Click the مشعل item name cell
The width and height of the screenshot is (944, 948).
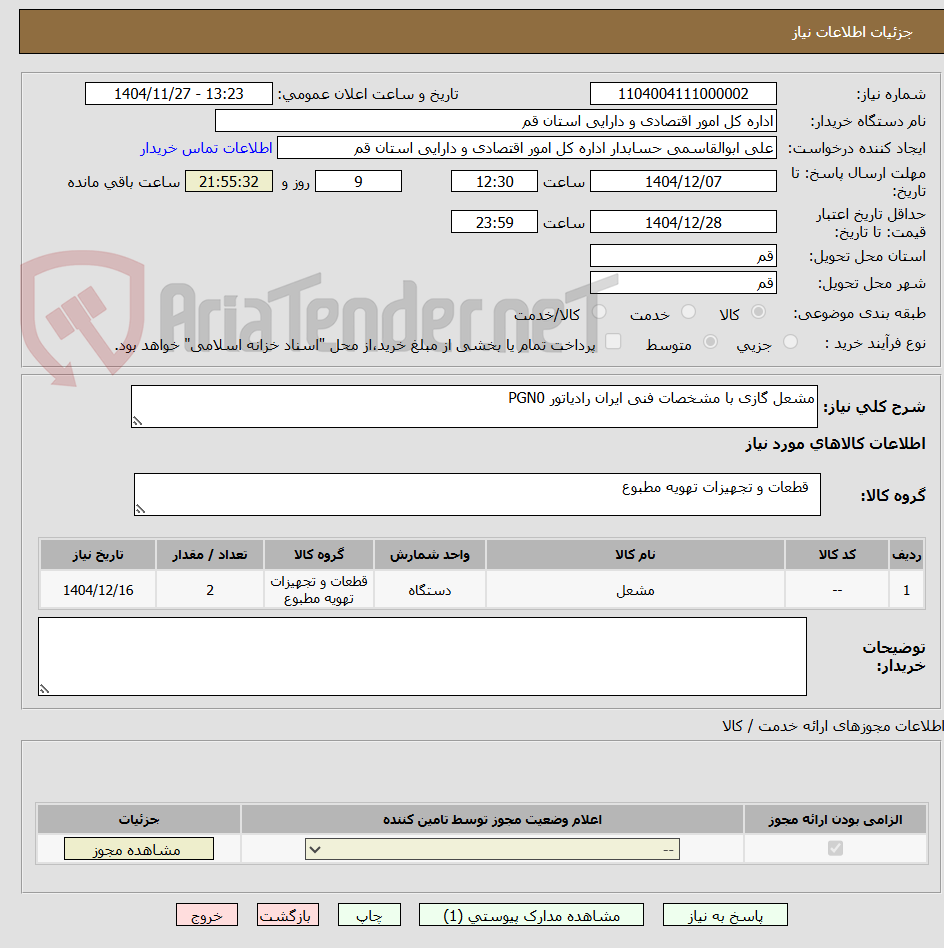tap(635, 590)
